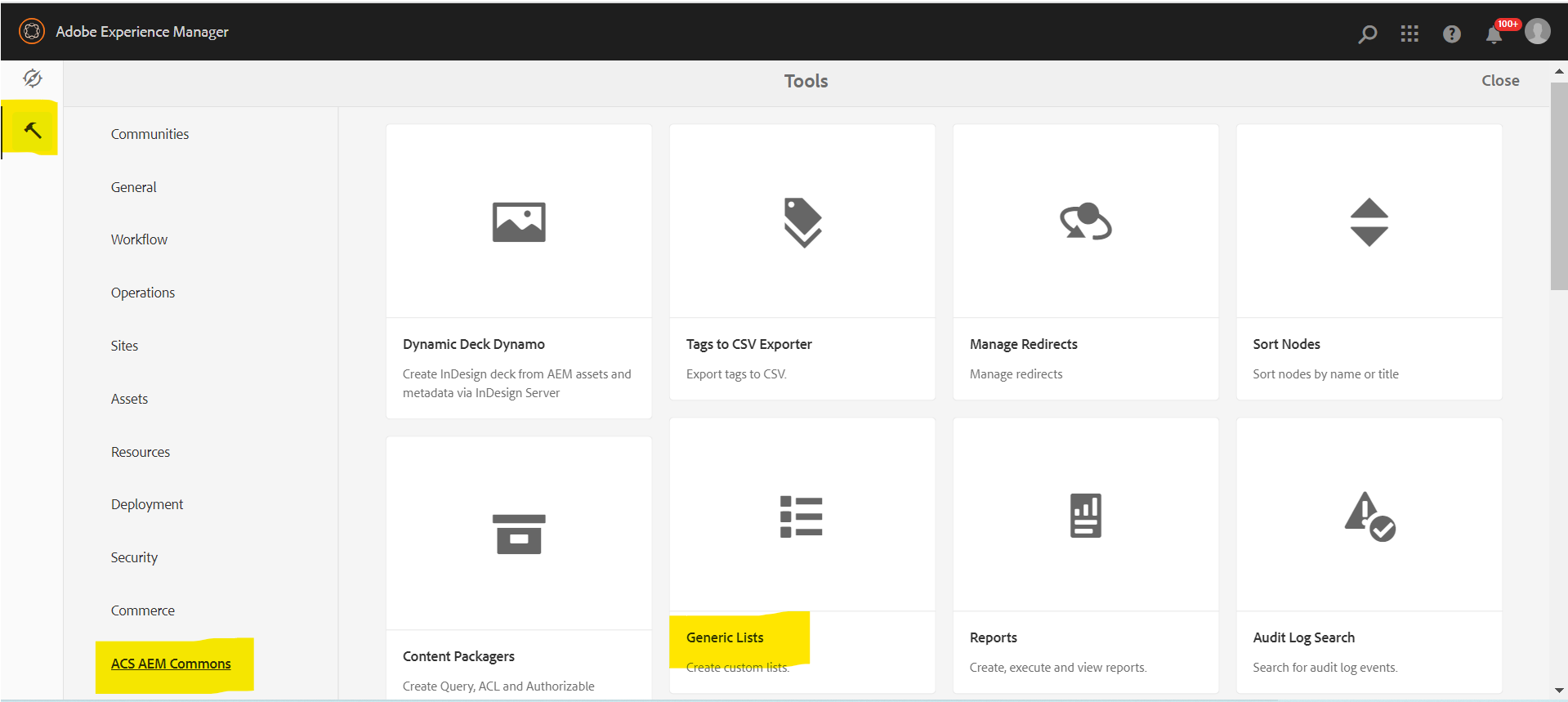Click the Close button in Tools header

tap(1500, 80)
